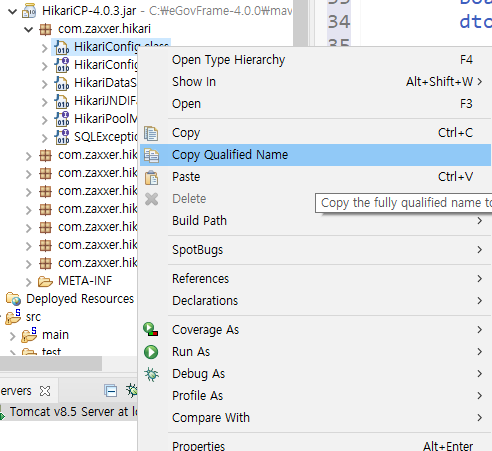Click the HikariCP-4.0.3.jar archive icon
This screenshot has width=492, height=451.
(29, 11)
